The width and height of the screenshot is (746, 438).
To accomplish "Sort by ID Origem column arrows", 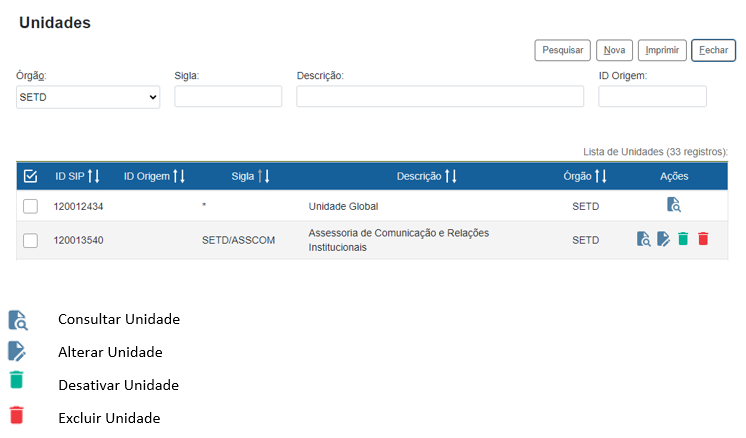I will [180, 176].
